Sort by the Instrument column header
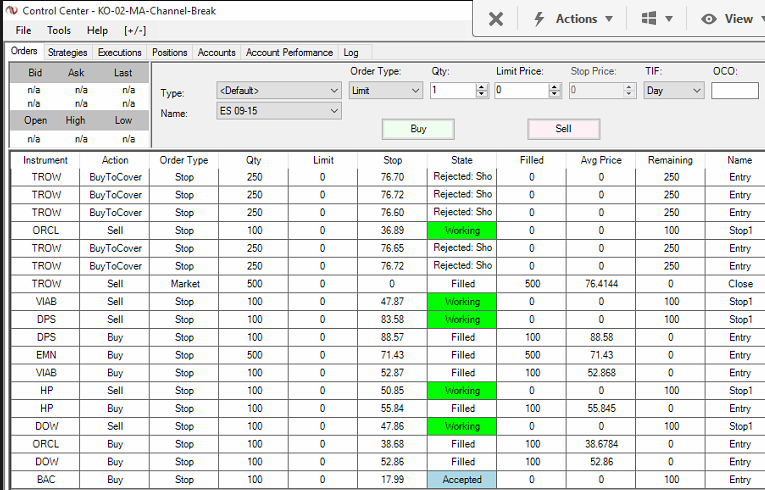 click(x=45, y=160)
